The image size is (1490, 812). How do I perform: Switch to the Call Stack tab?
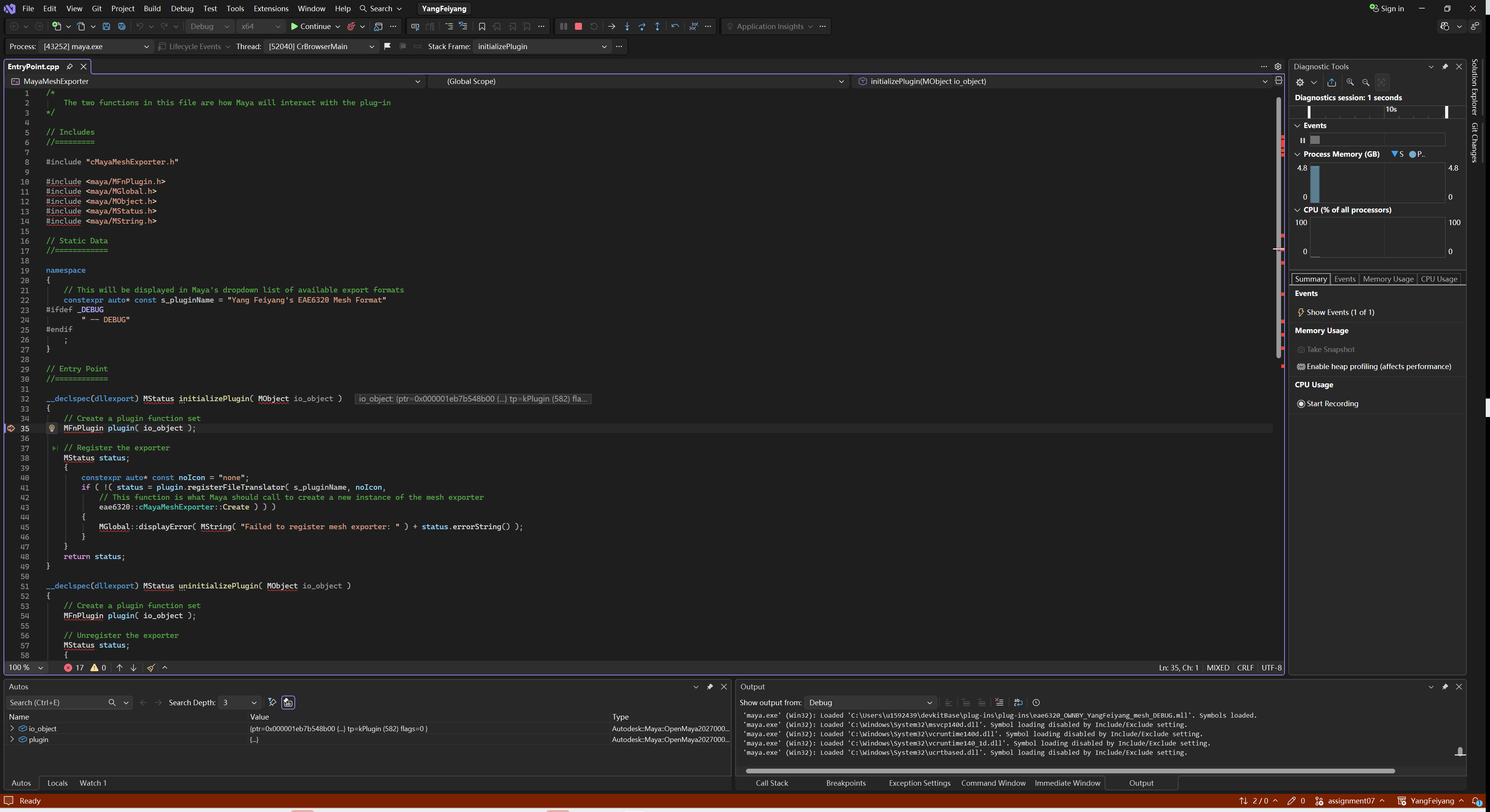772,783
